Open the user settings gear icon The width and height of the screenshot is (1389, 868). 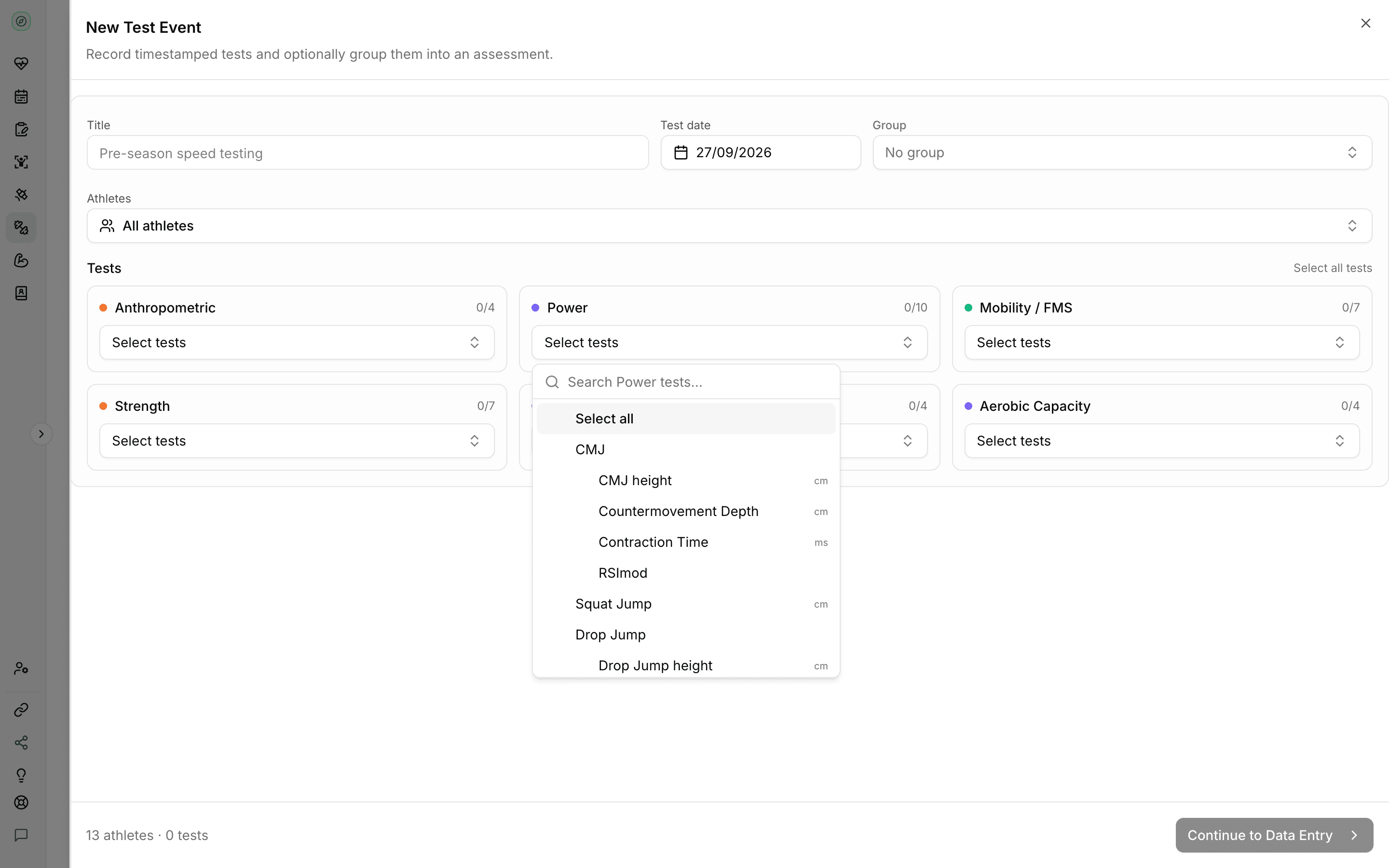coord(21,668)
